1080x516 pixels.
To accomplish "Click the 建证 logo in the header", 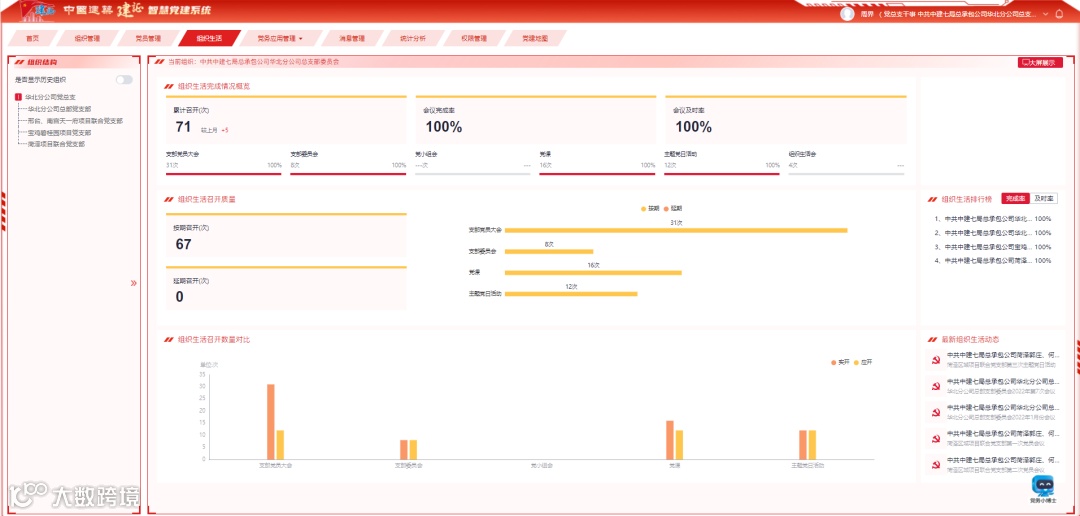I will 130,10.
